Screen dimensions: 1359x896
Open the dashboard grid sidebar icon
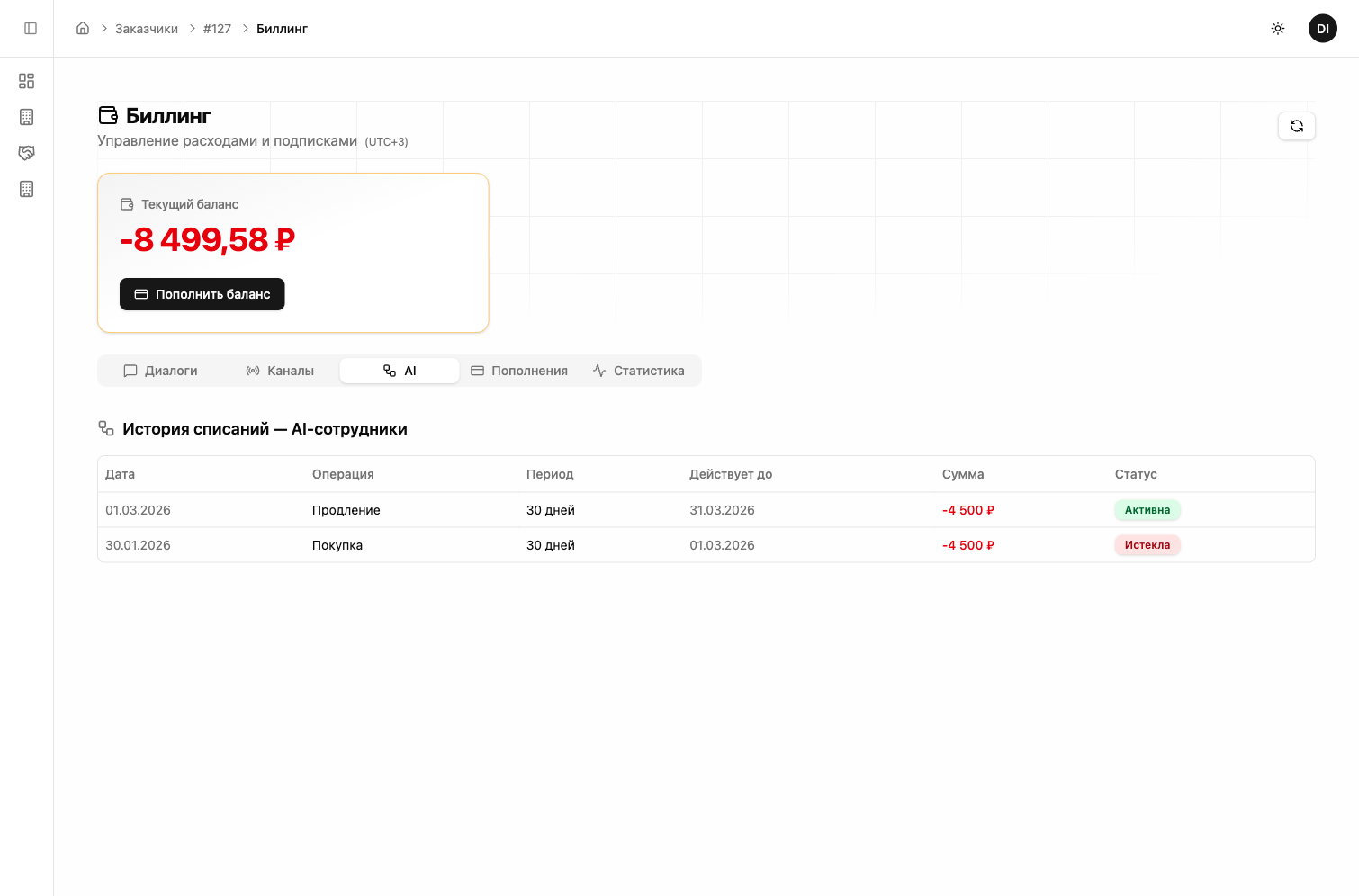[x=27, y=81]
